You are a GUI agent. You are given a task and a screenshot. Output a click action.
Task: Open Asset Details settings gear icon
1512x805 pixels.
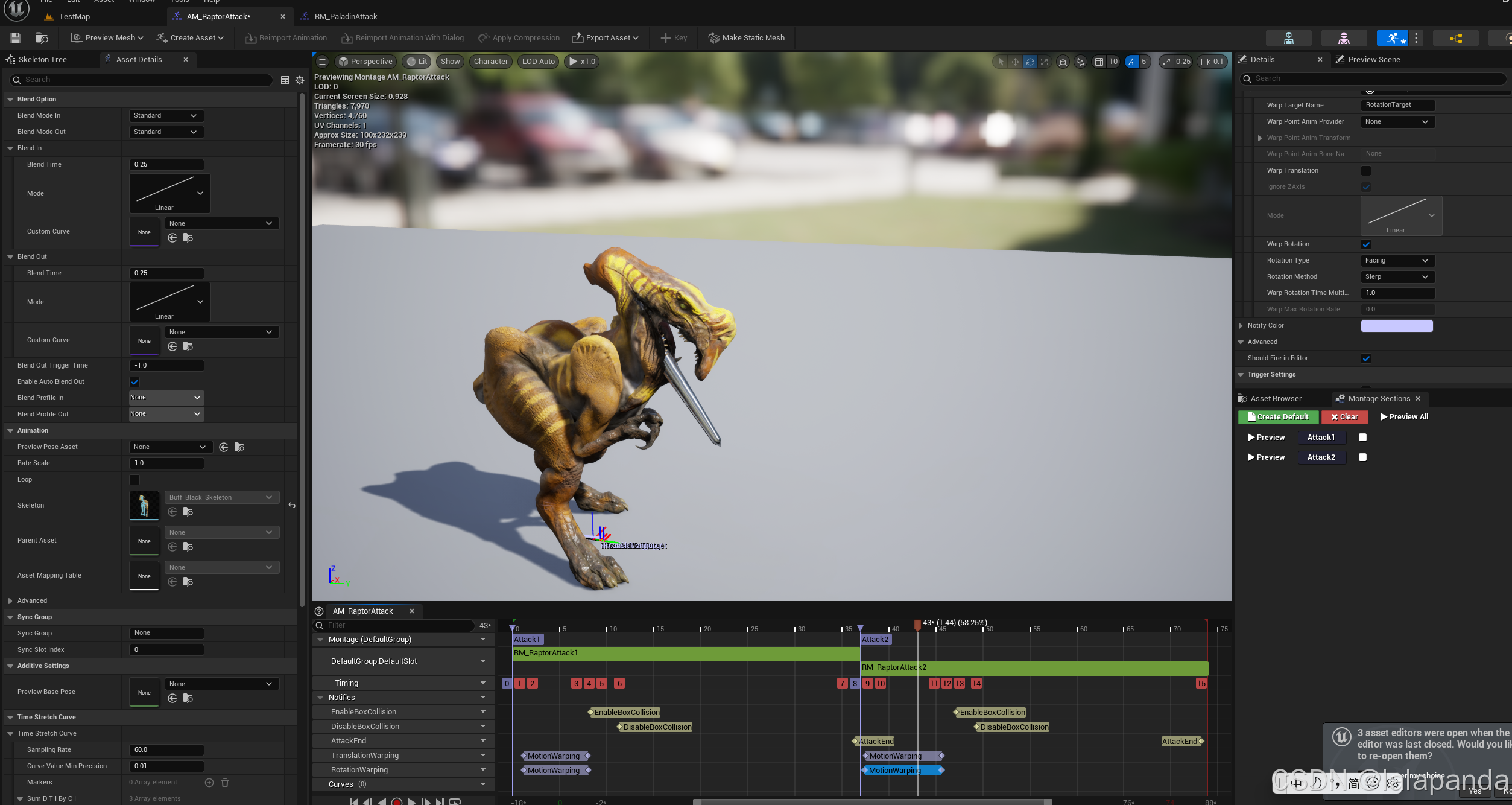[x=300, y=80]
